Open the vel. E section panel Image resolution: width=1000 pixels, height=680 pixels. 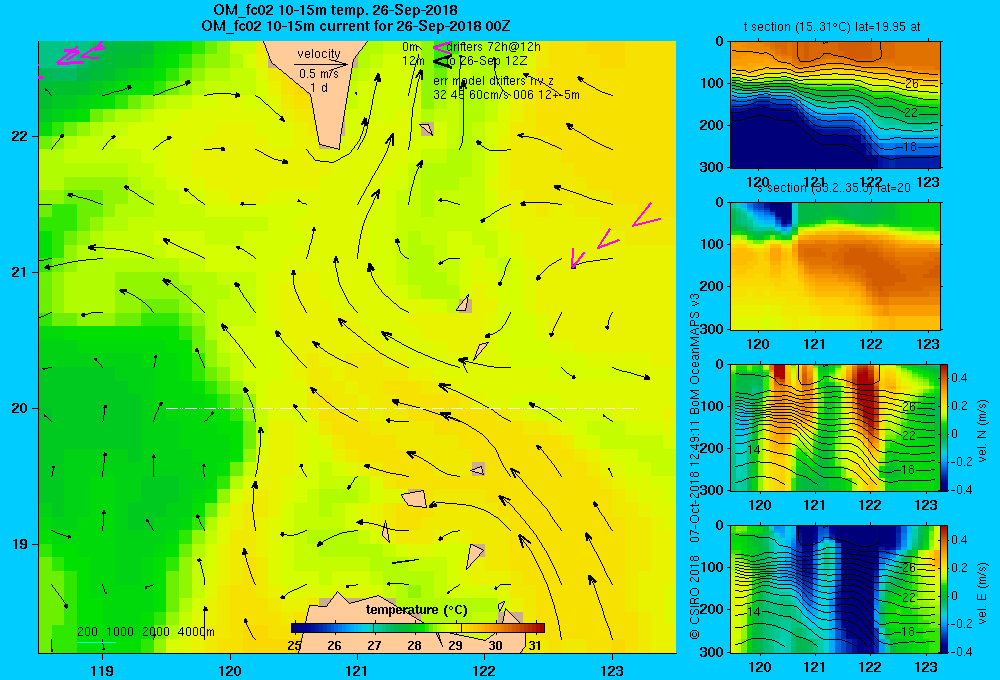[835, 589]
